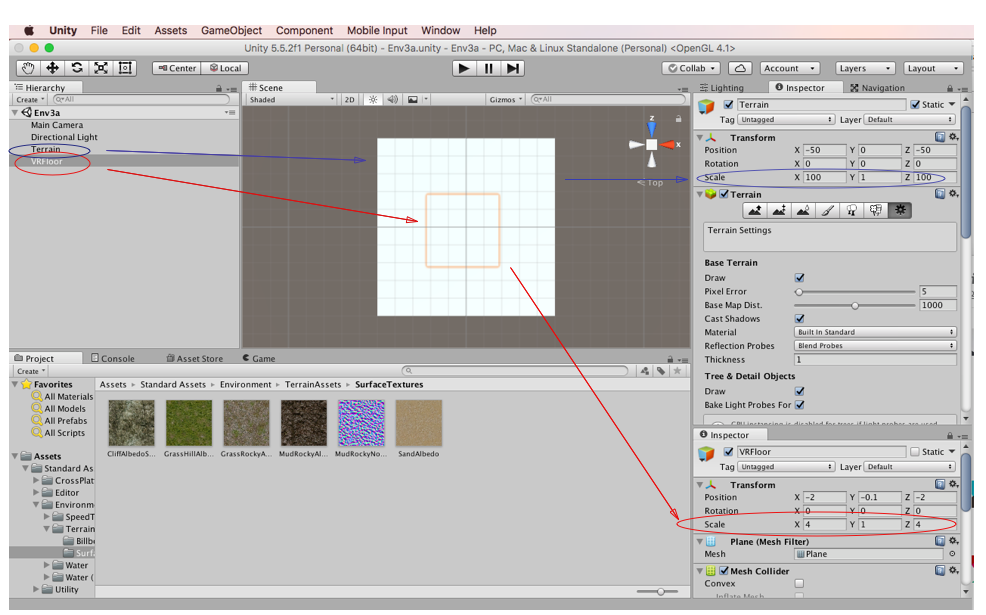Open the GameObject menu
This screenshot has height=615, width=986.
coord(231,30)
